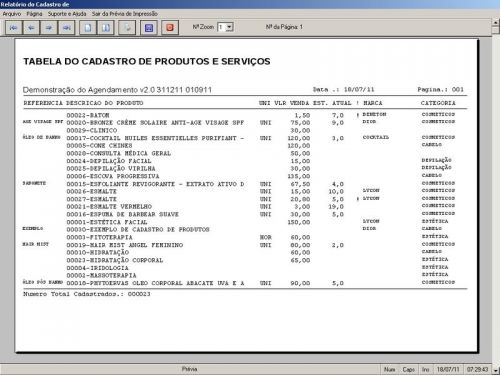
Task: Jump to the last page arrow icon
Action: coord(67,28)
